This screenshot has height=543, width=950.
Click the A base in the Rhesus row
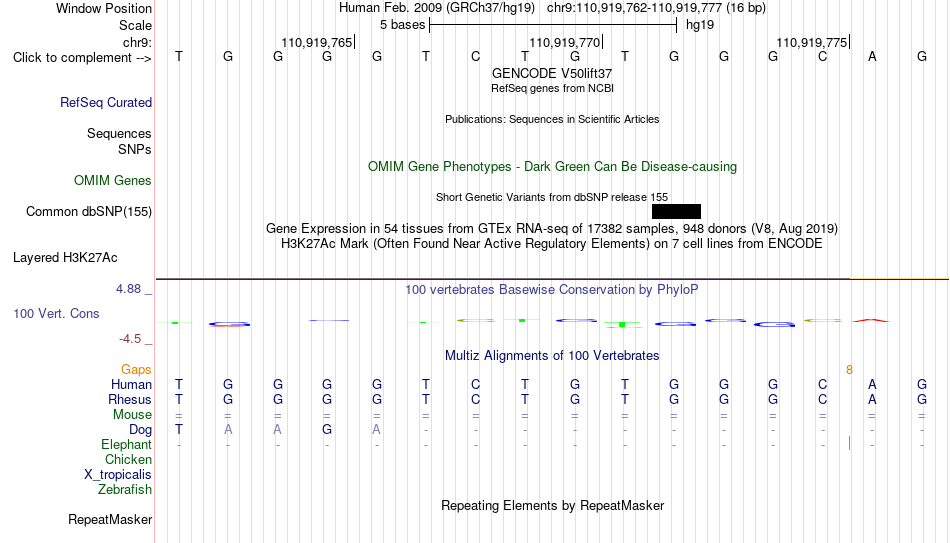click(872, 399)
